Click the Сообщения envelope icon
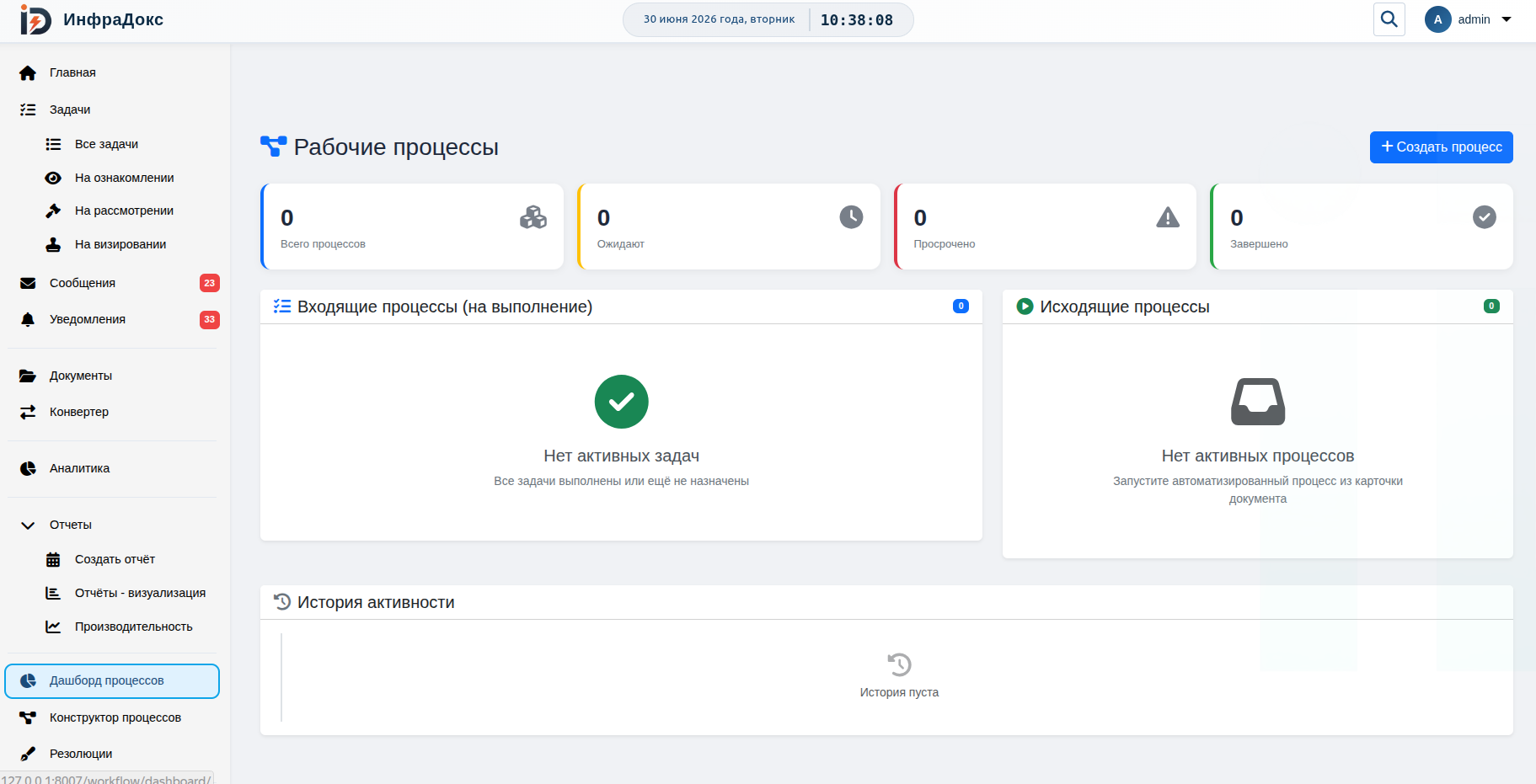1536x784 pixels. point(28,283)
